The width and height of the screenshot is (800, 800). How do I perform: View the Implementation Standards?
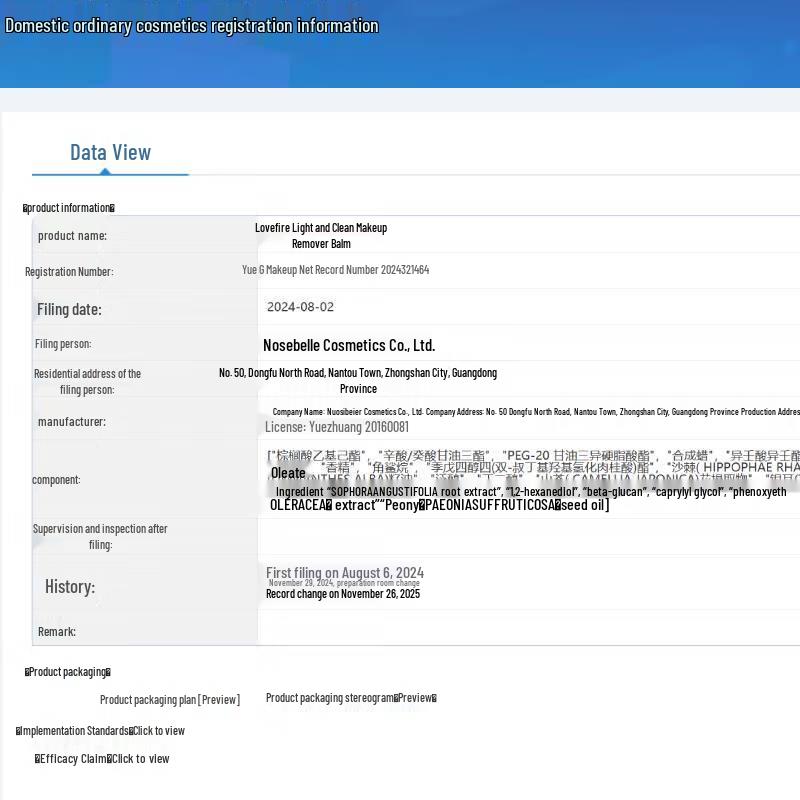coord(100,731)
